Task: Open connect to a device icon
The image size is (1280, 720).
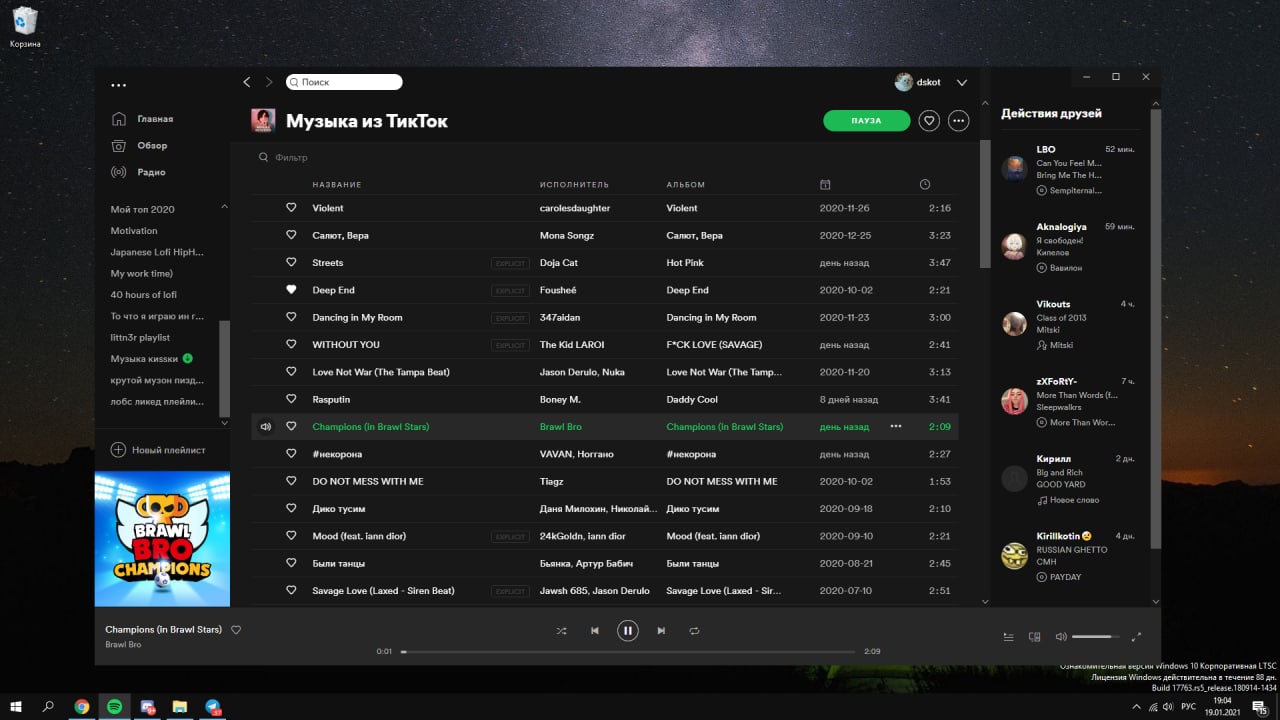Action: [1035, 636]
